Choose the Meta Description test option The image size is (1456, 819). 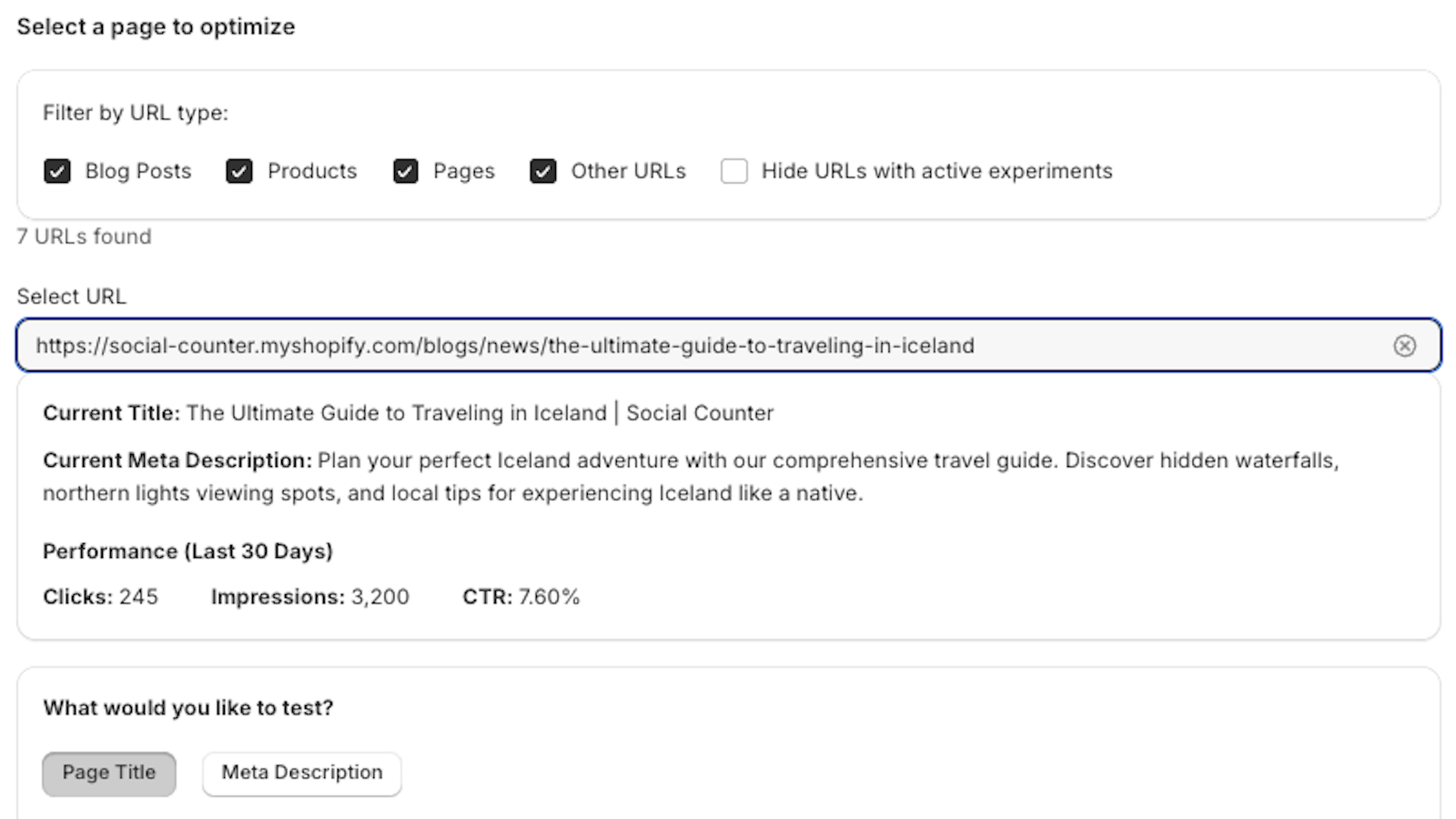pyautogui.click(x=302, y=773)
